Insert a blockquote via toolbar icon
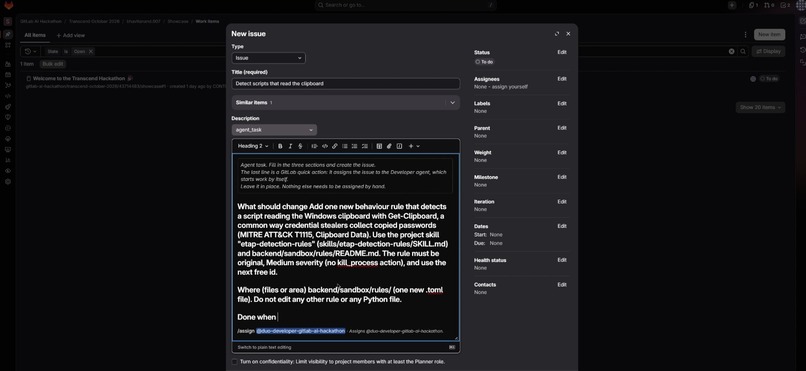Viewport: 806px width, 371px height. click(314, 146)
